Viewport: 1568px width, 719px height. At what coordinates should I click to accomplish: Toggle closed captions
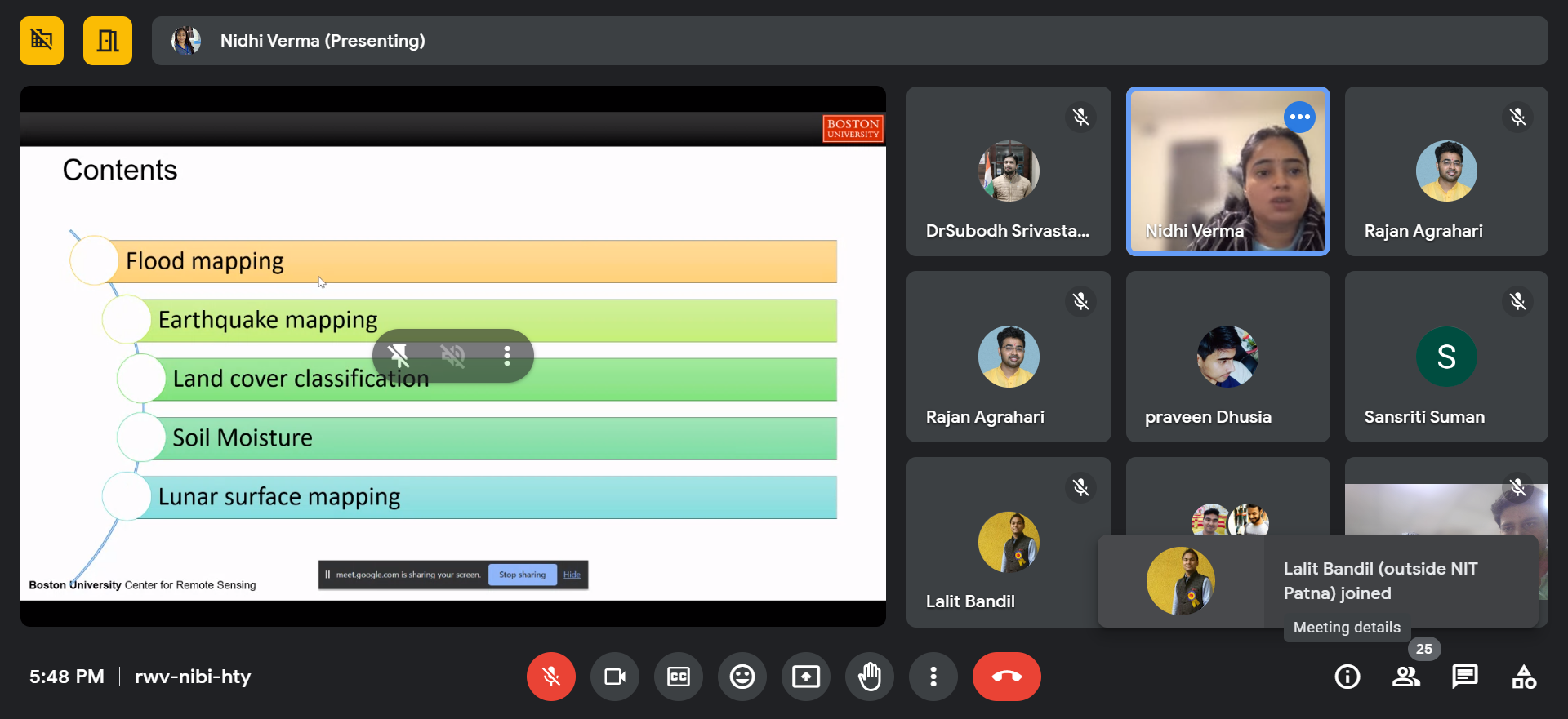coord(678,677)
